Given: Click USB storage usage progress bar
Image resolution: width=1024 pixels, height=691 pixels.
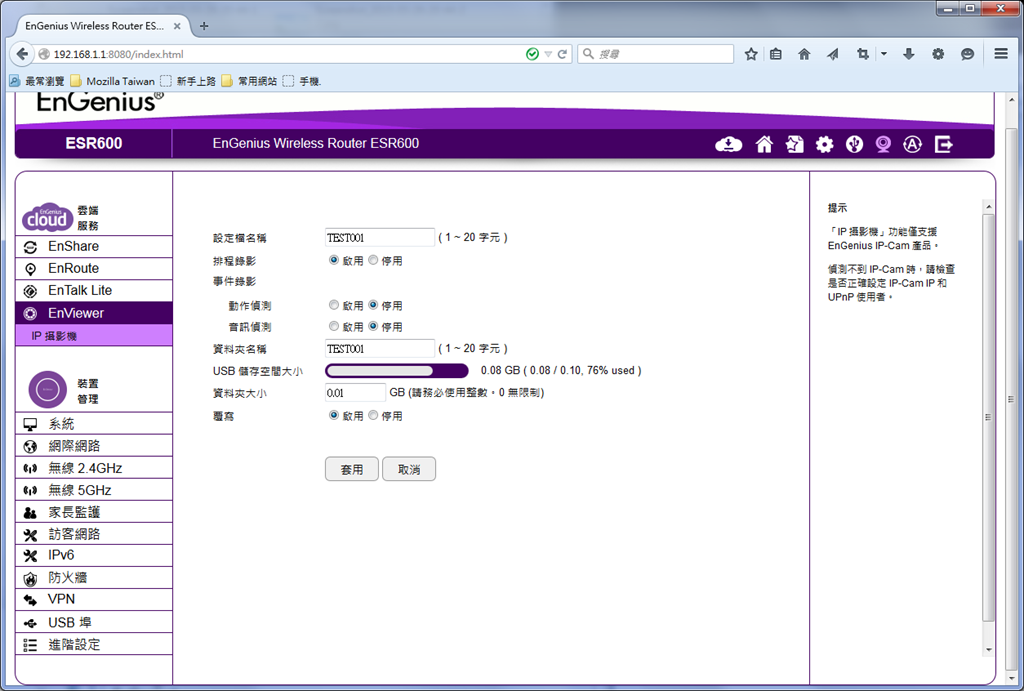Looking at the screenshot, I should (397, 371).
